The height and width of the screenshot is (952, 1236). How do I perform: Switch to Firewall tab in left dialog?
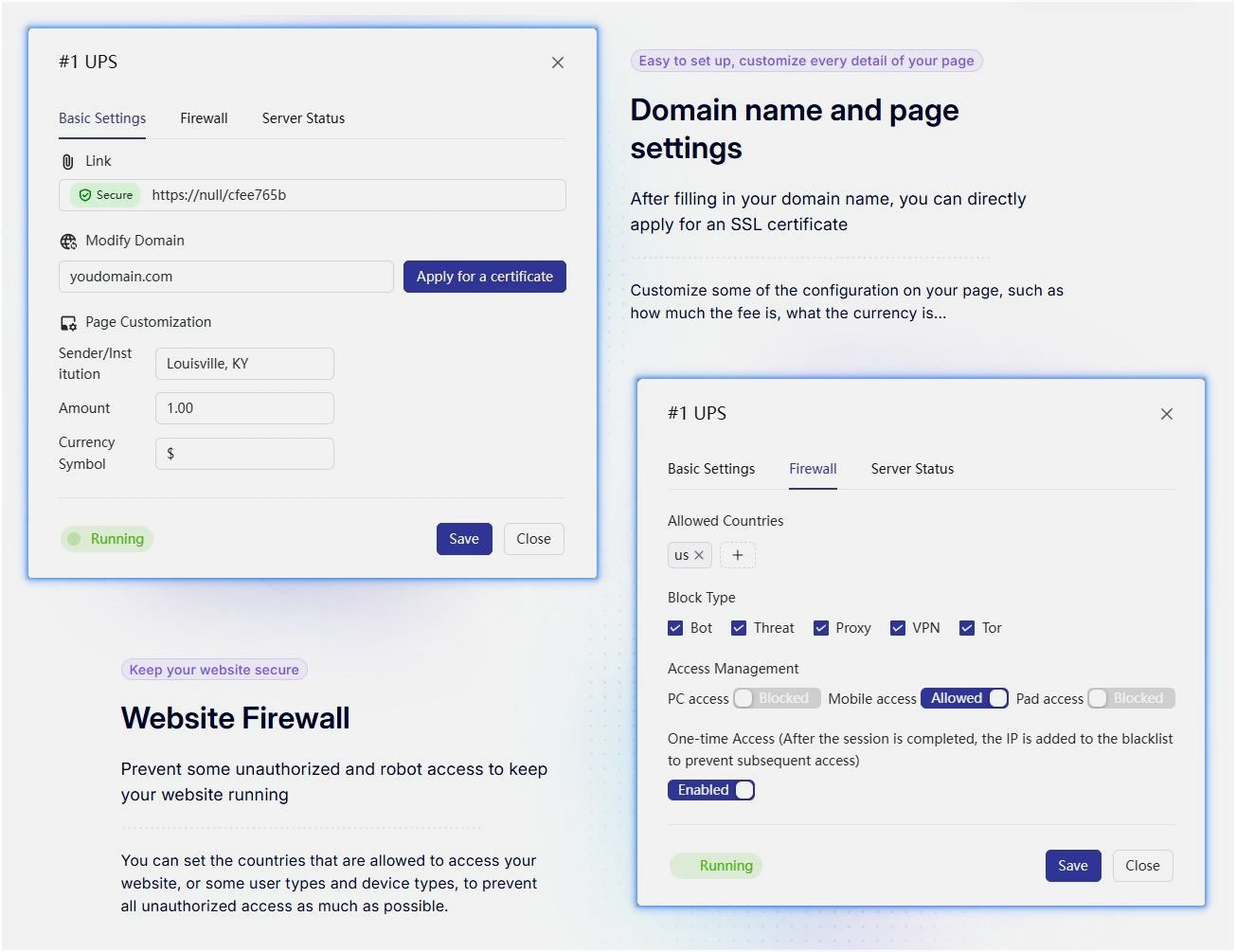[x=204, y=118]
